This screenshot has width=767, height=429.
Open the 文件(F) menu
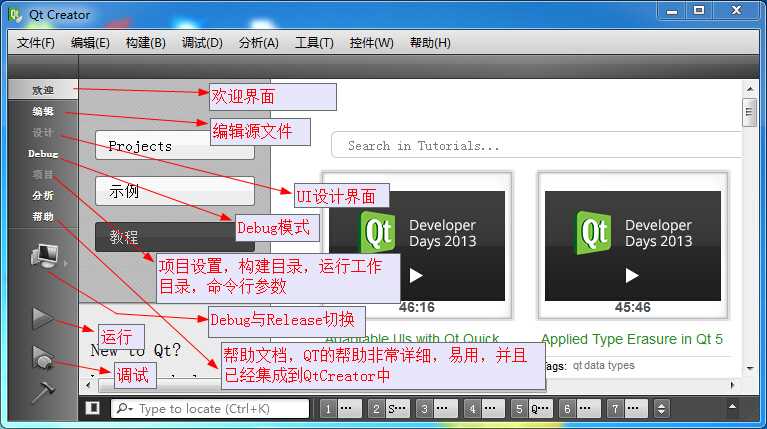tap(36, 43)
